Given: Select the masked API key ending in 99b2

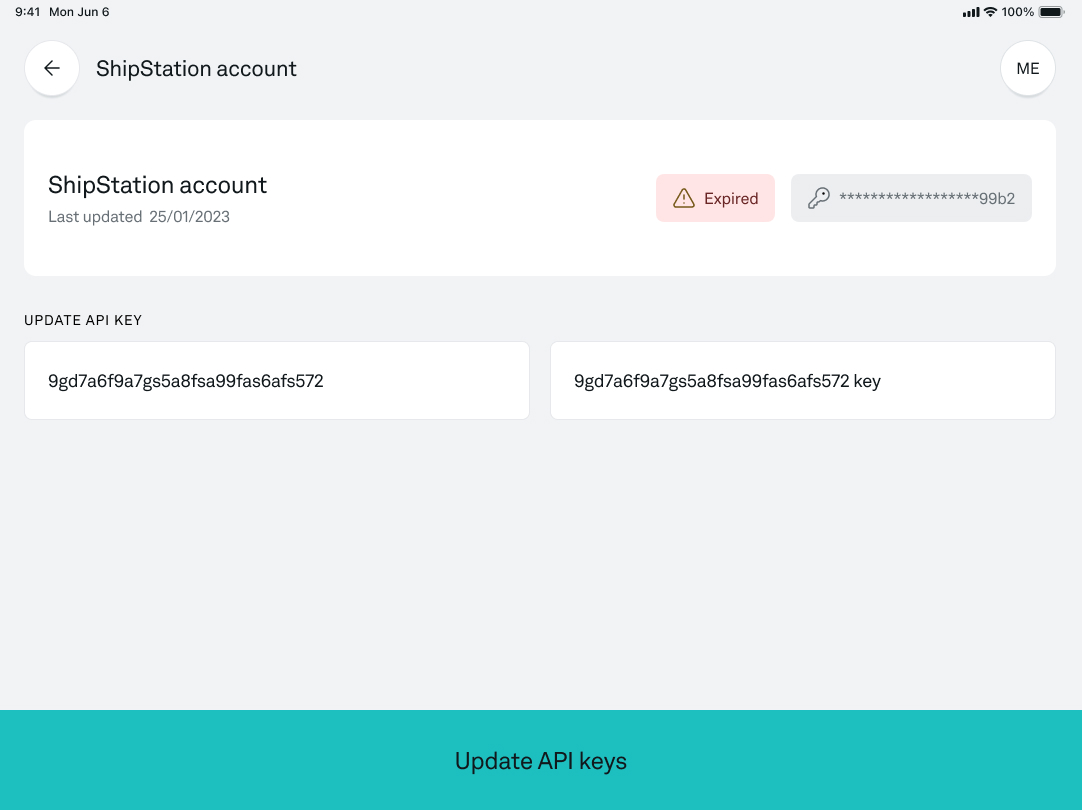Looking at the screenshot, I should [x=927, y=198].
